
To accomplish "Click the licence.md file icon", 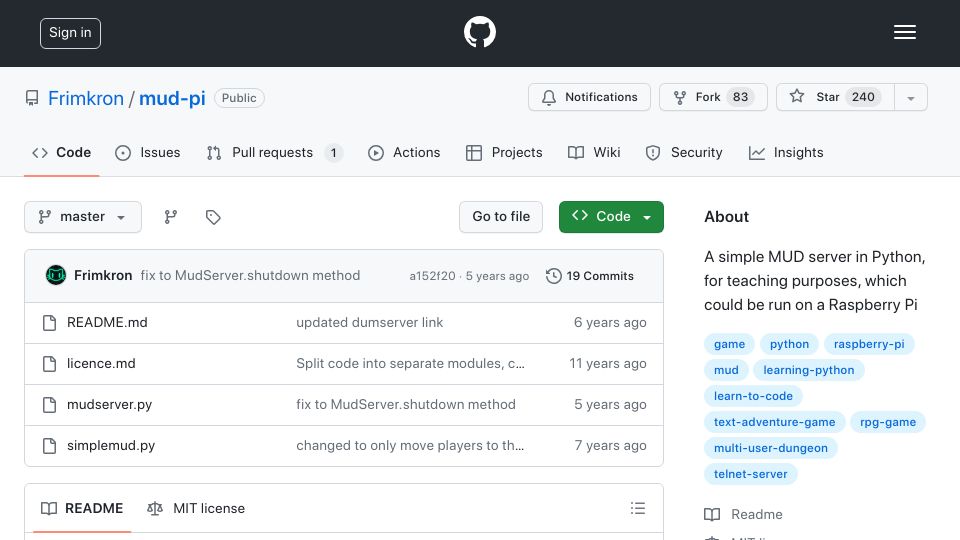I will coord(50,364).
